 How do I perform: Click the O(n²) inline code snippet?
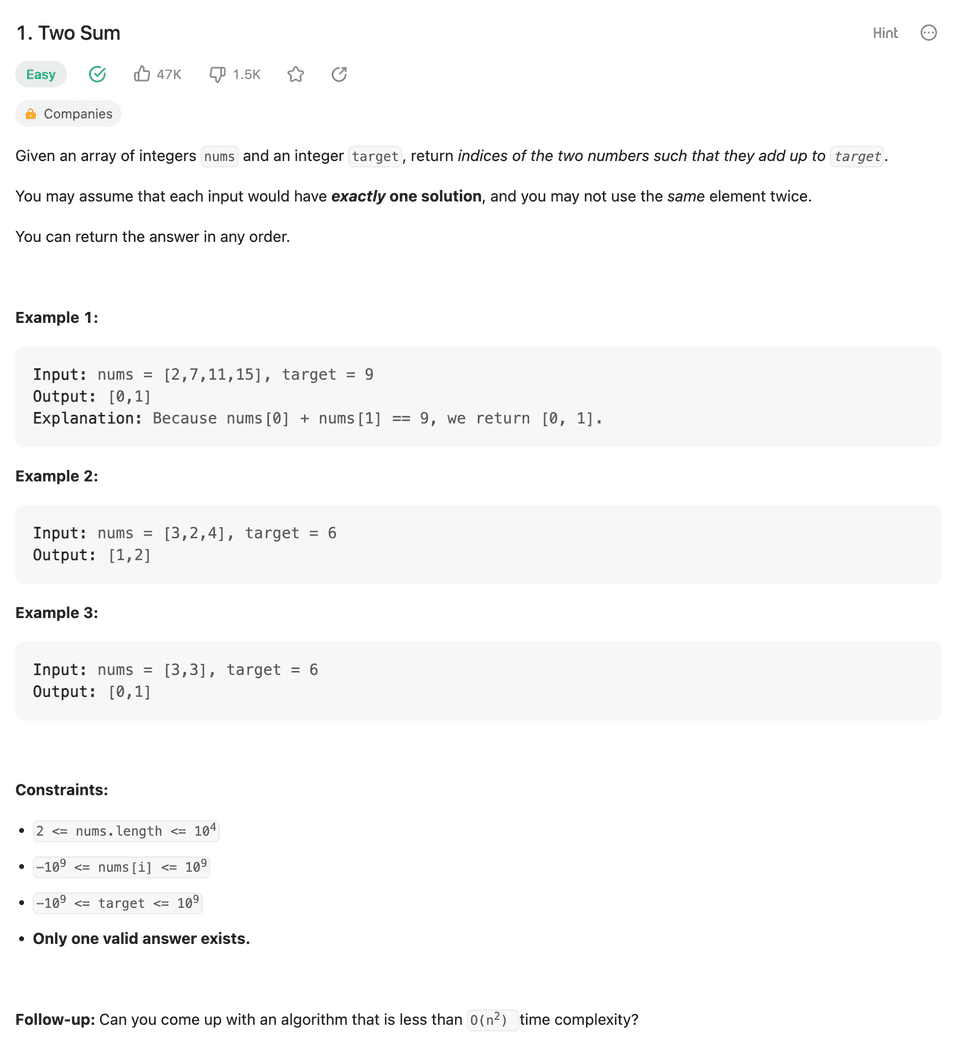(491, 1020)
